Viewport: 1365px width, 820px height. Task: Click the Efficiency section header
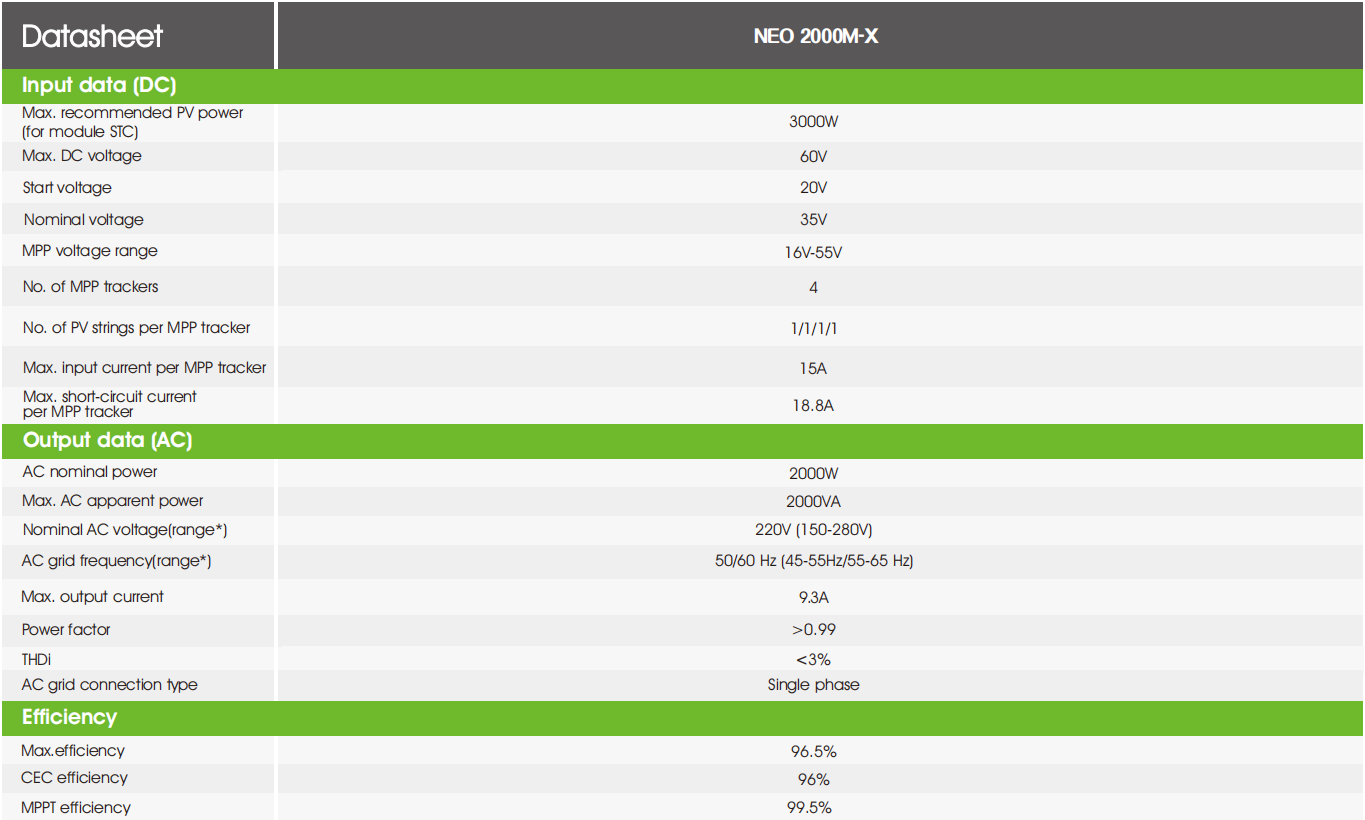pyautogui.click(x=682, y=718)
